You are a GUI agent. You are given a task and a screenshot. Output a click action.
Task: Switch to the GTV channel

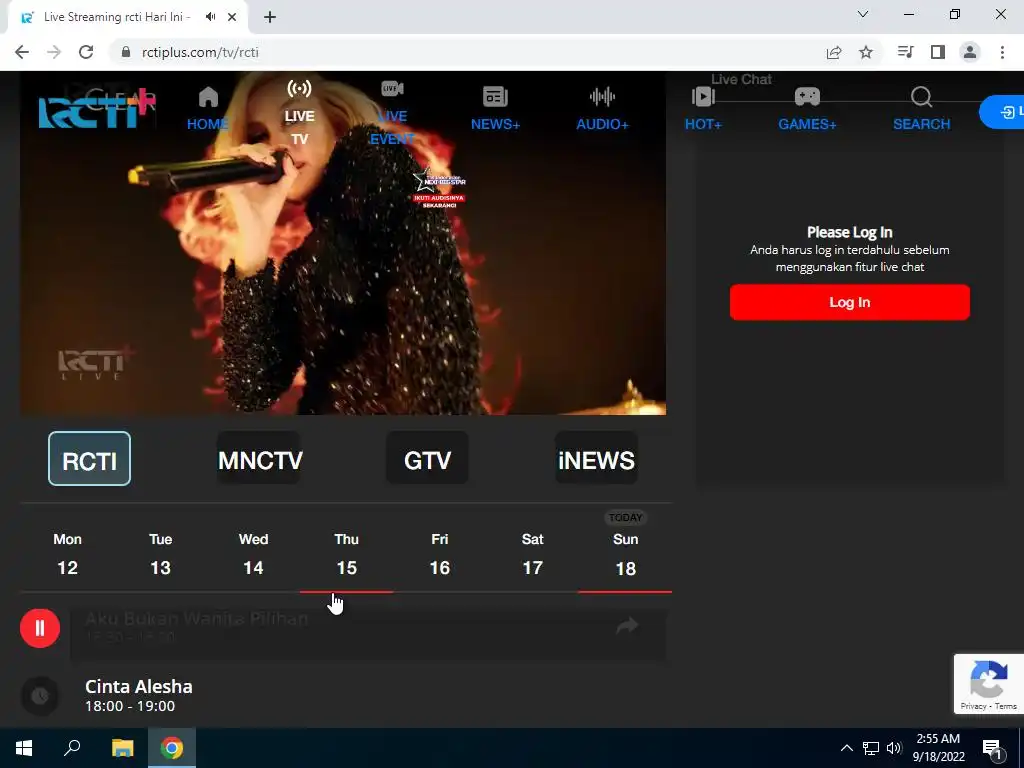pyautogui.click(x=427, y=458)
